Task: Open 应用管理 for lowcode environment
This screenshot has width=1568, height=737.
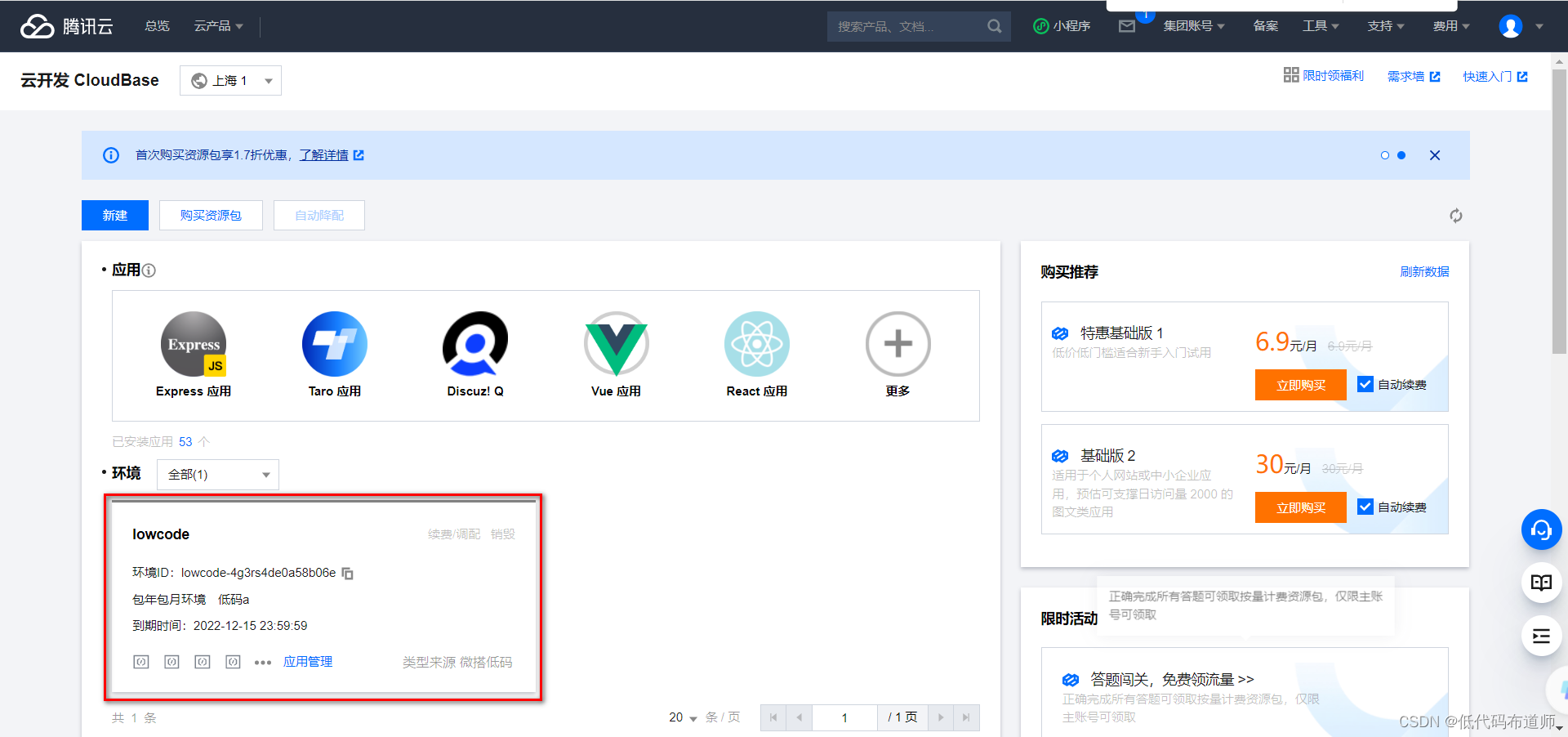Action: point(308,662)
